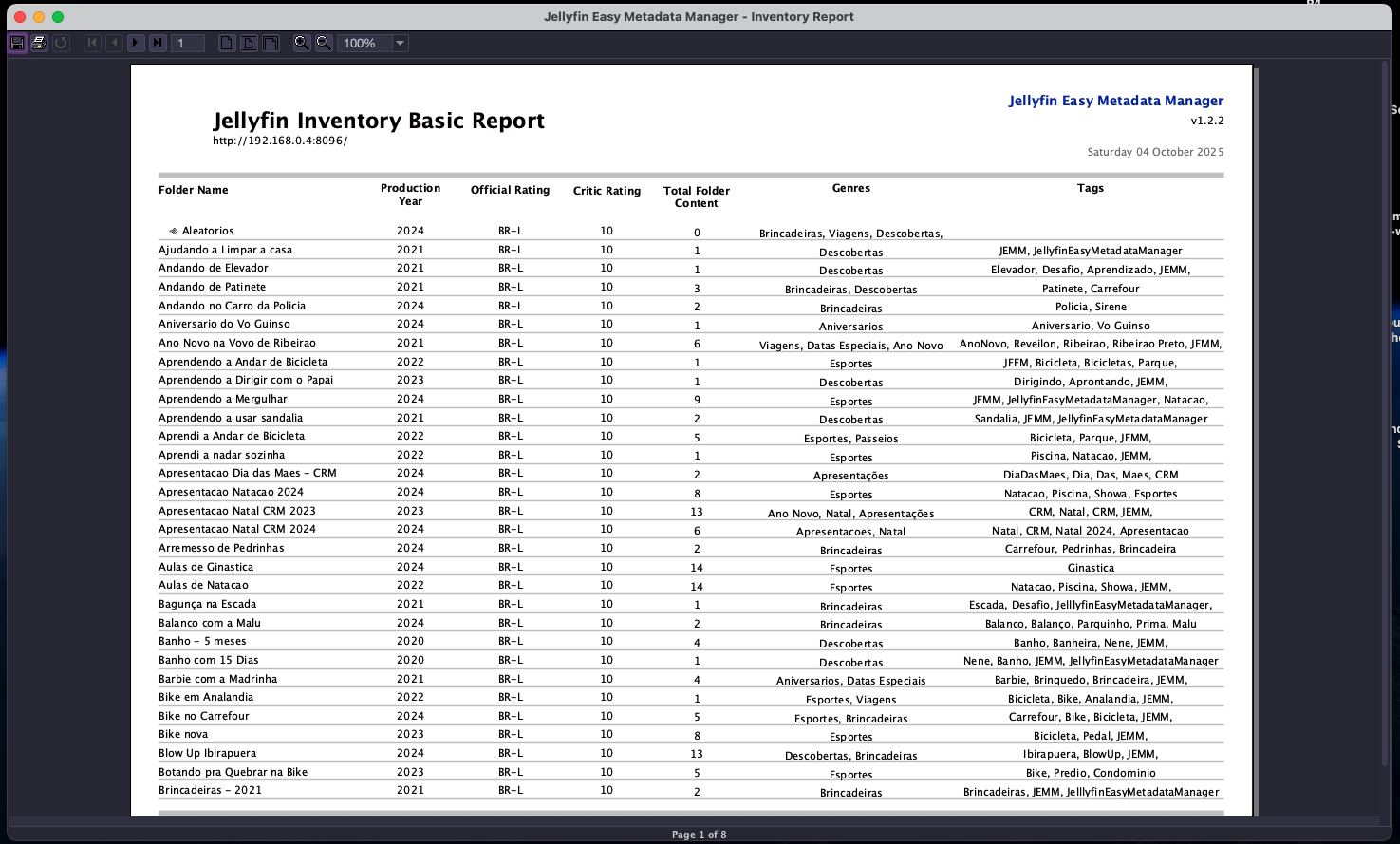Click the Reload report icon
The image size is (1400, 844).
click(x=61, y=43)
